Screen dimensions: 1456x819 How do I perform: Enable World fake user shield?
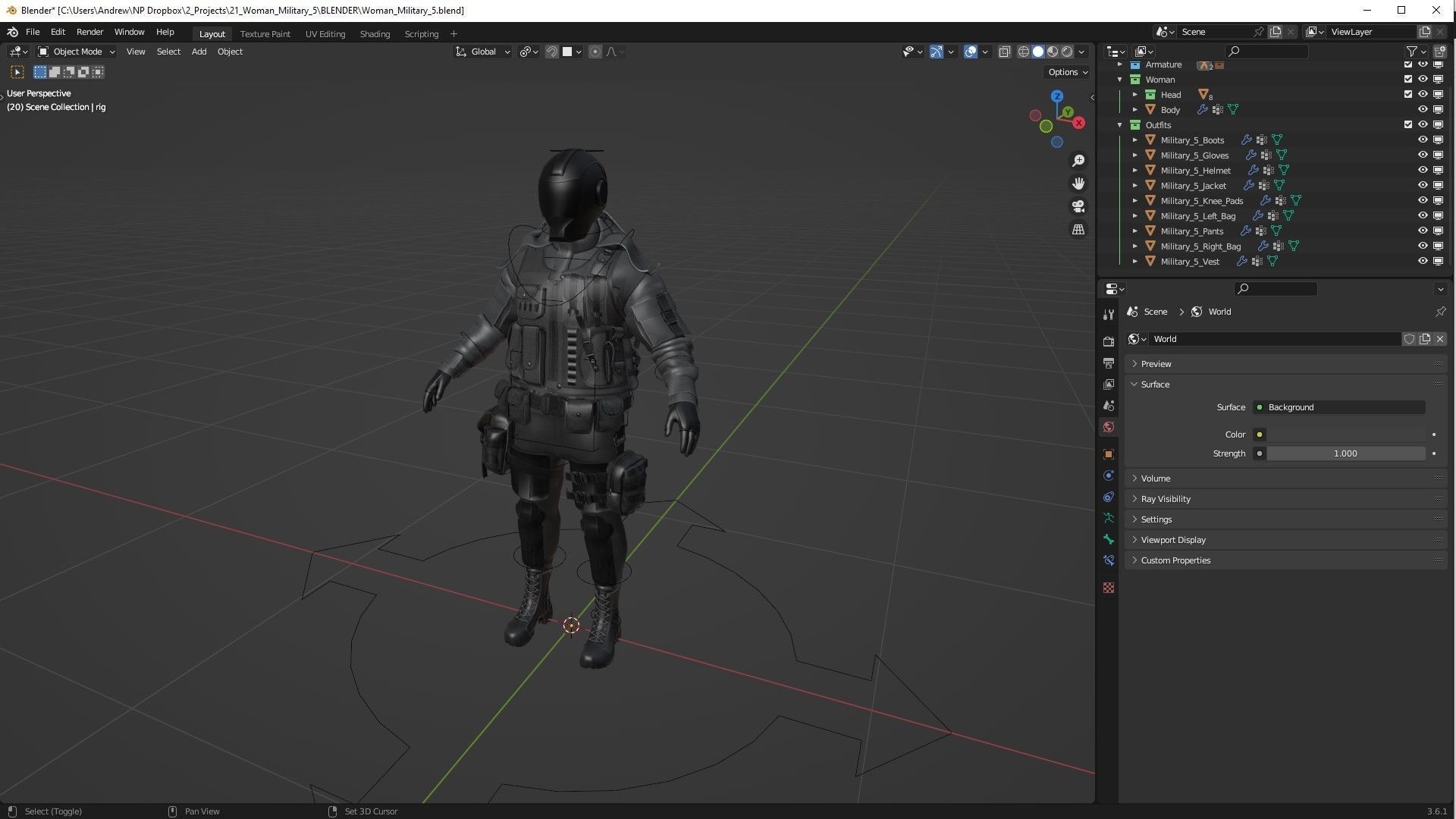coord(1409,339)
